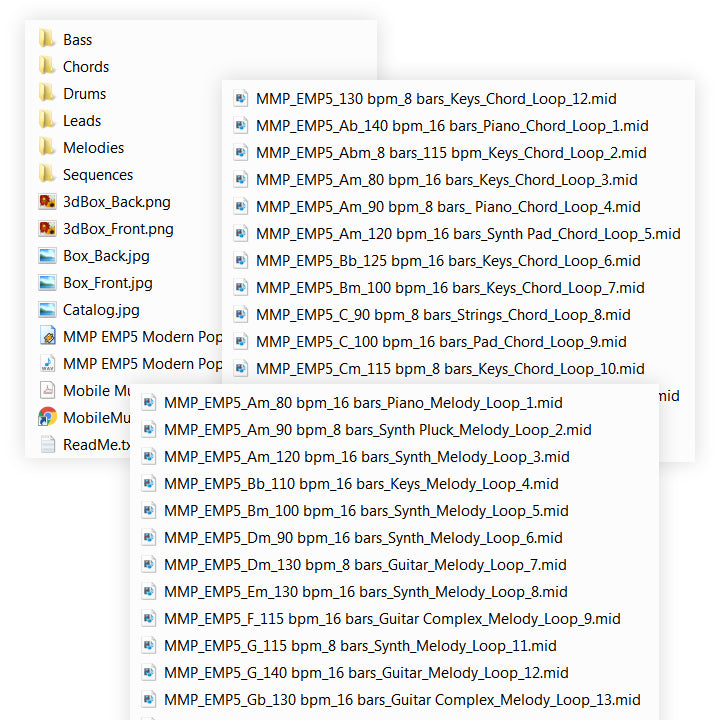Click the ReadMe text file icon
Viewport: 720px width, 720px height.
tap(47, 445)
